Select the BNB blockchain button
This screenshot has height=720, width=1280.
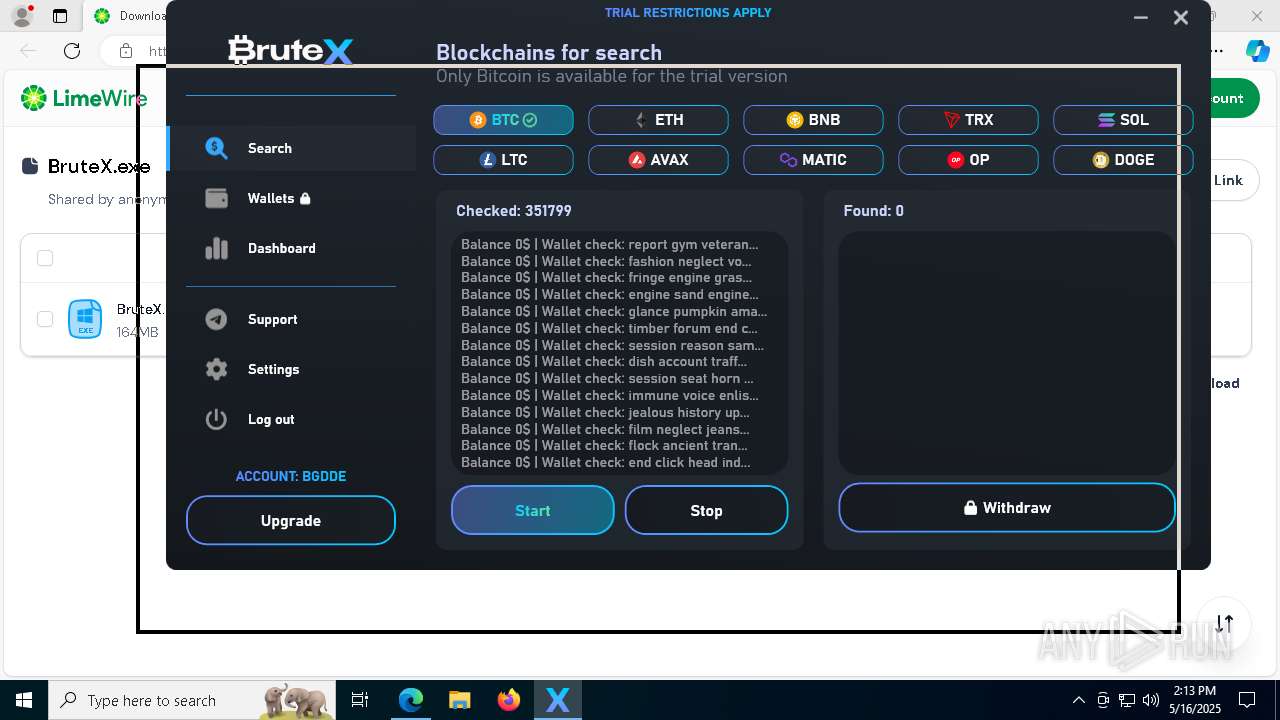click(813, 120)
